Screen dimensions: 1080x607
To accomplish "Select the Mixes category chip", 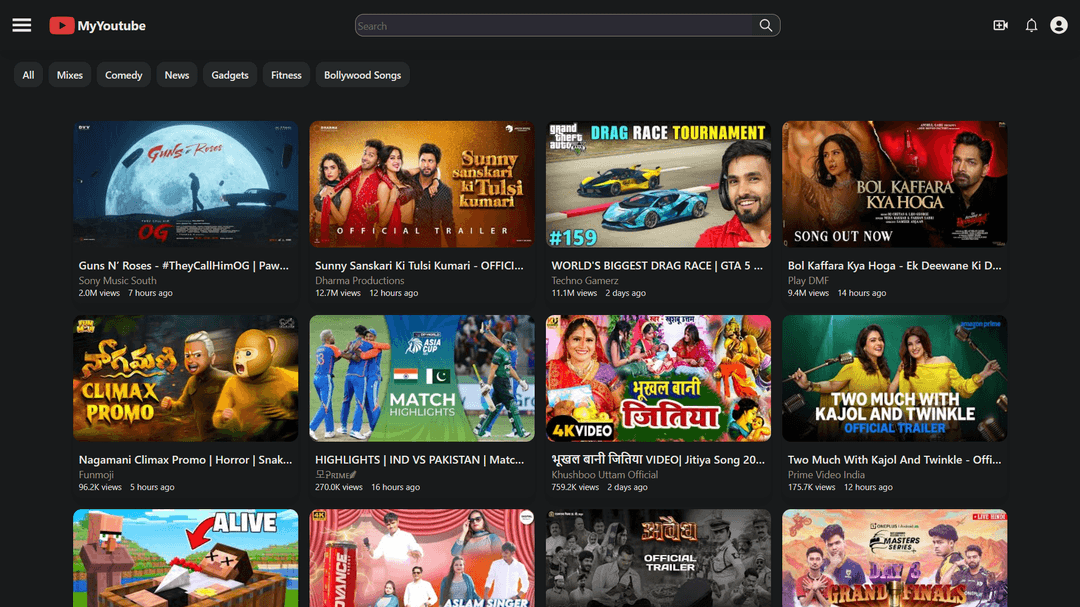I will coord(70,75).
